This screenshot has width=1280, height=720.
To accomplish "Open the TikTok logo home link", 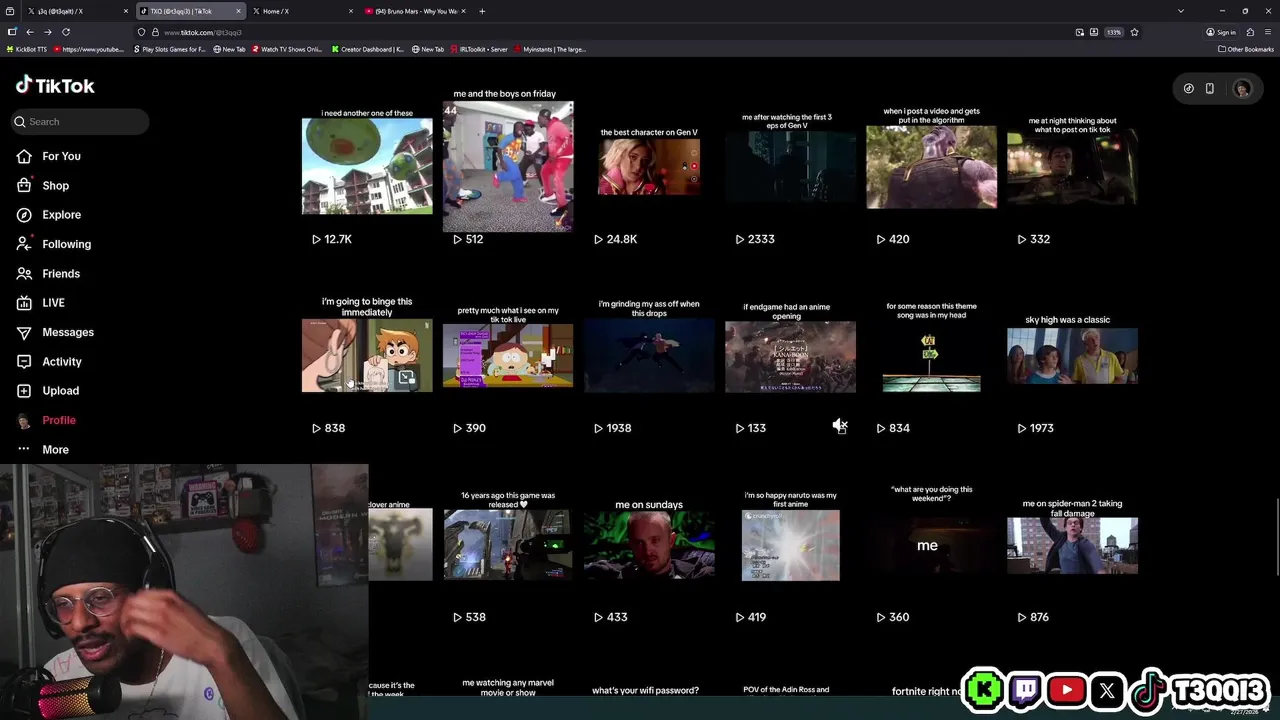I will (x=55, y=85).
